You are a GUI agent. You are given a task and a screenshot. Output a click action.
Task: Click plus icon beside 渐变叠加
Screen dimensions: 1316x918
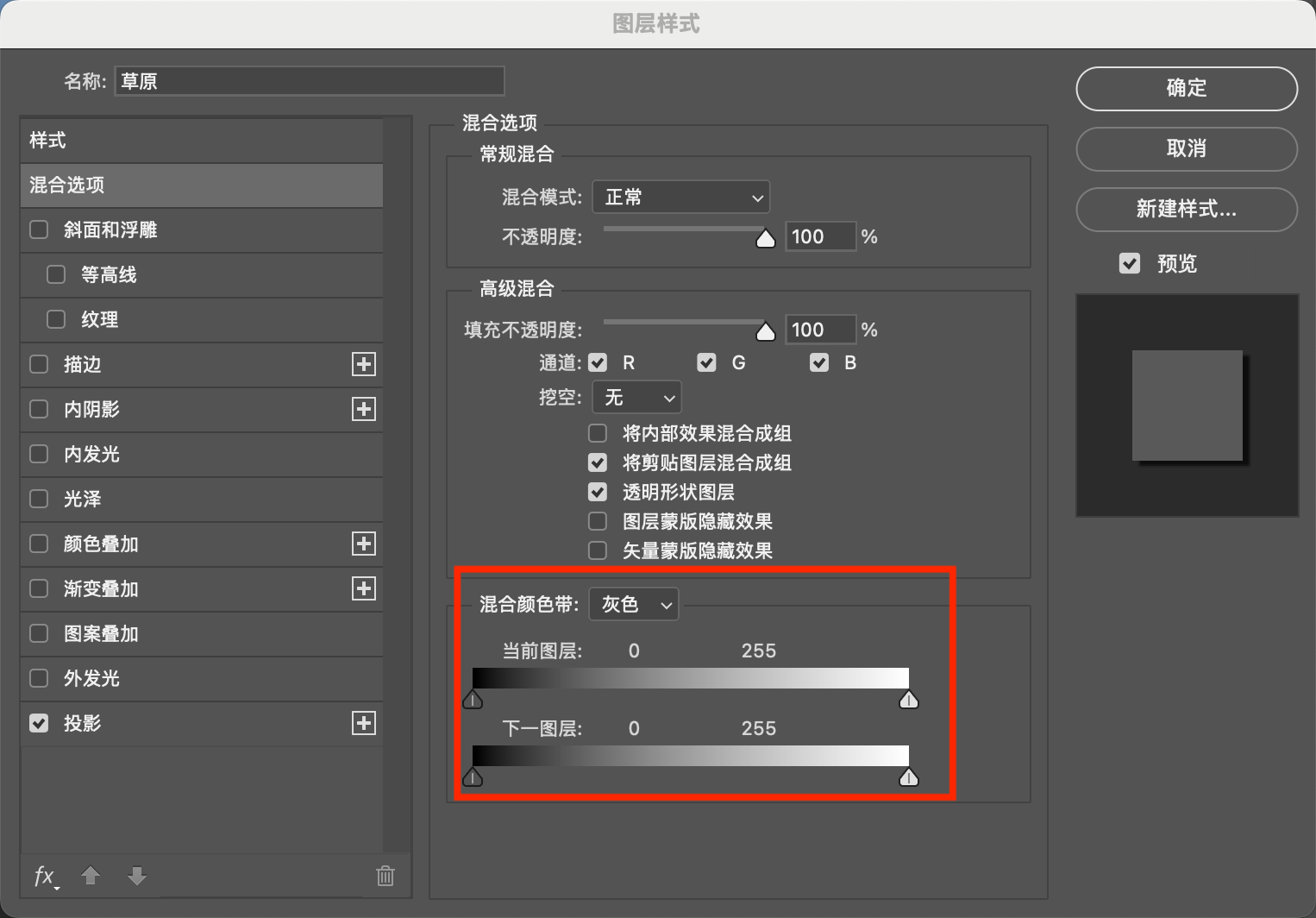364,588
